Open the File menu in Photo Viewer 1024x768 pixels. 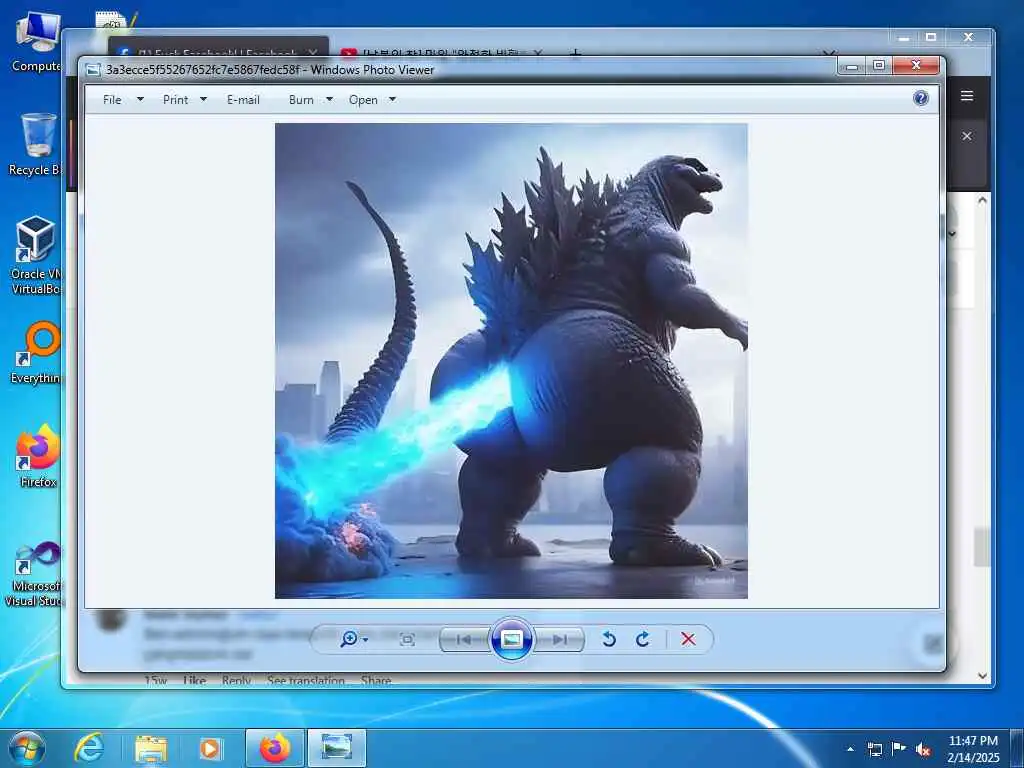point(112,99)
